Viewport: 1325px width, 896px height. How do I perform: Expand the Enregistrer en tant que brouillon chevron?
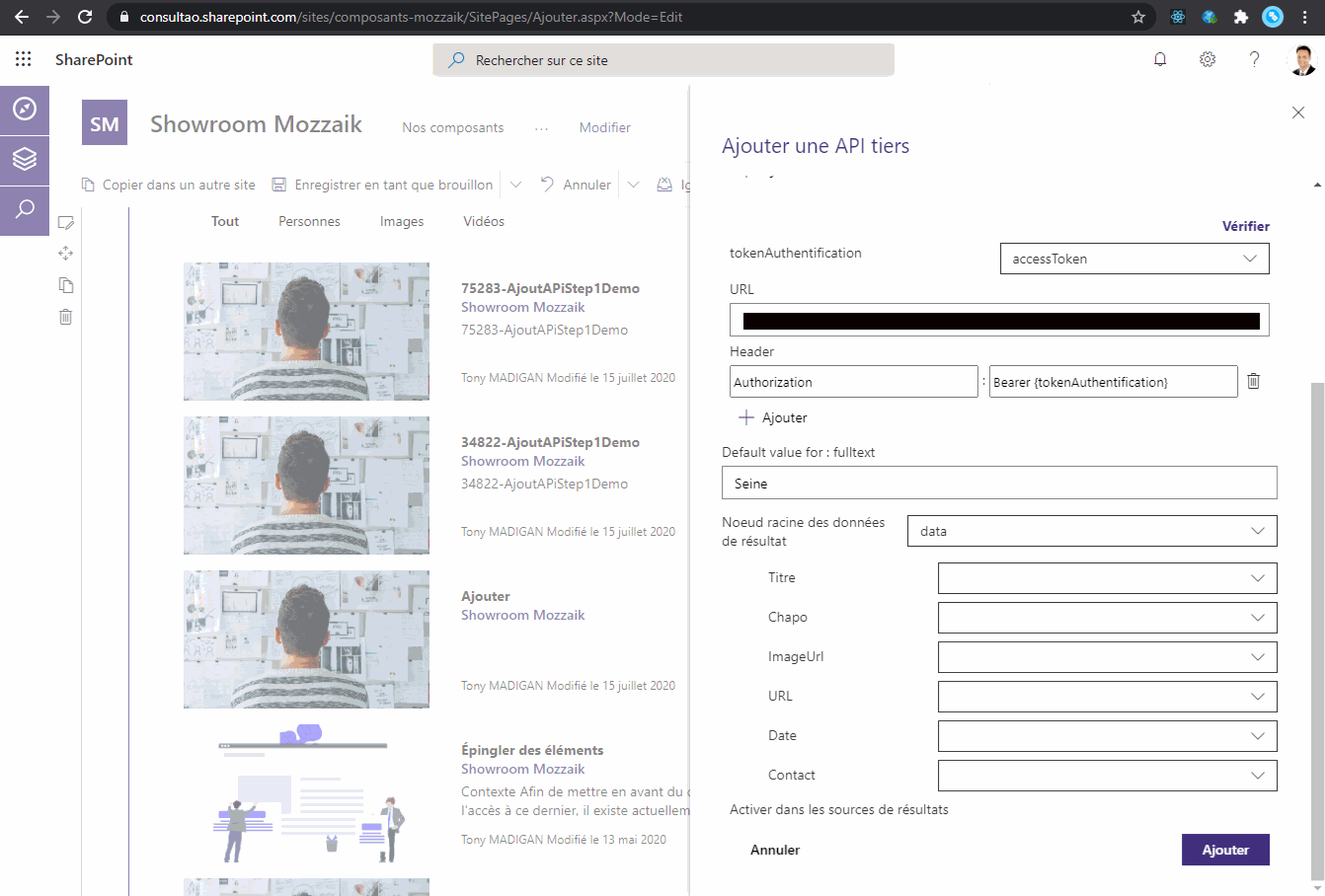pos(515,185)
